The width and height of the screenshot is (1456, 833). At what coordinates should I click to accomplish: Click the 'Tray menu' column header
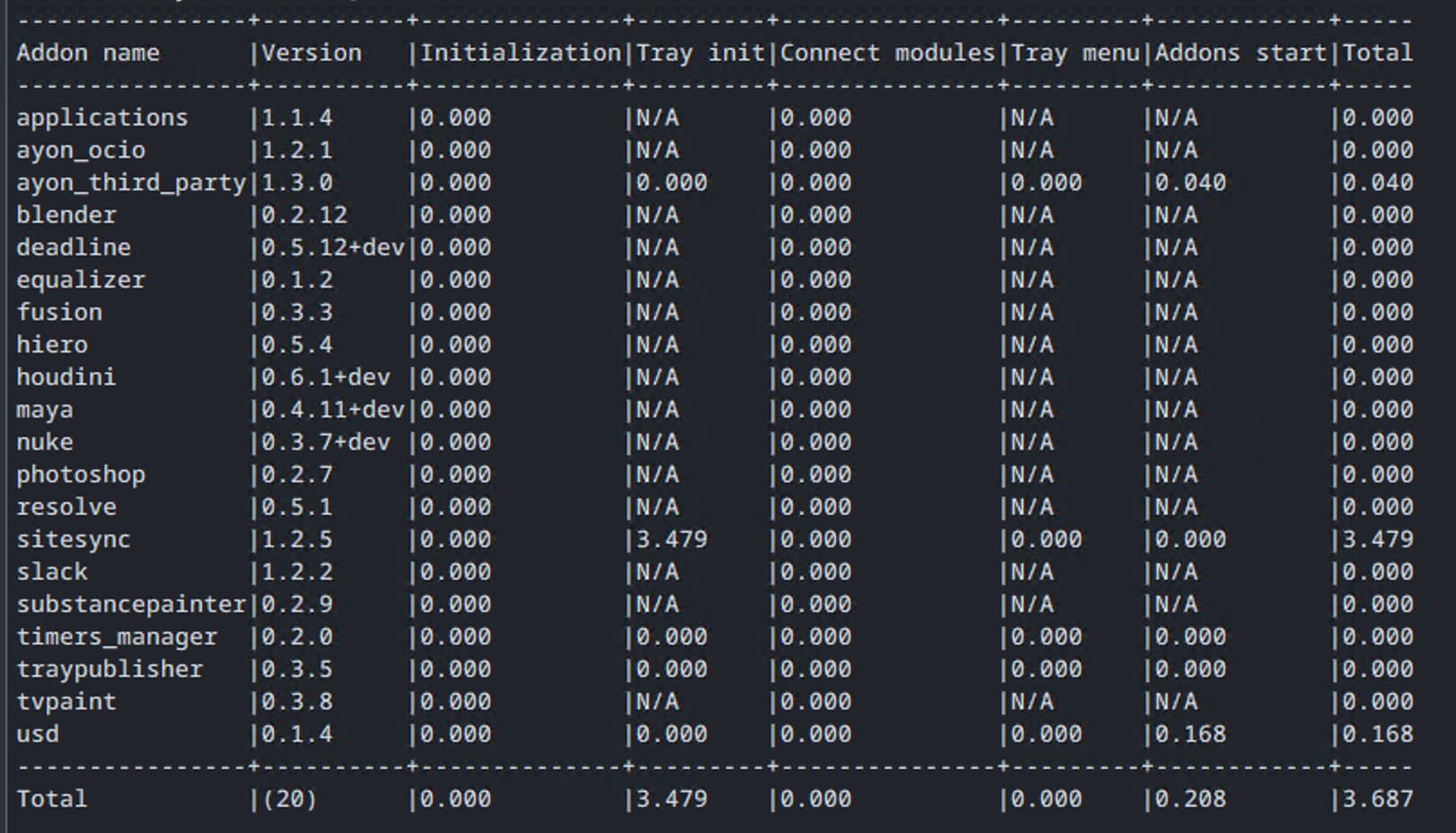(1076, 53)
